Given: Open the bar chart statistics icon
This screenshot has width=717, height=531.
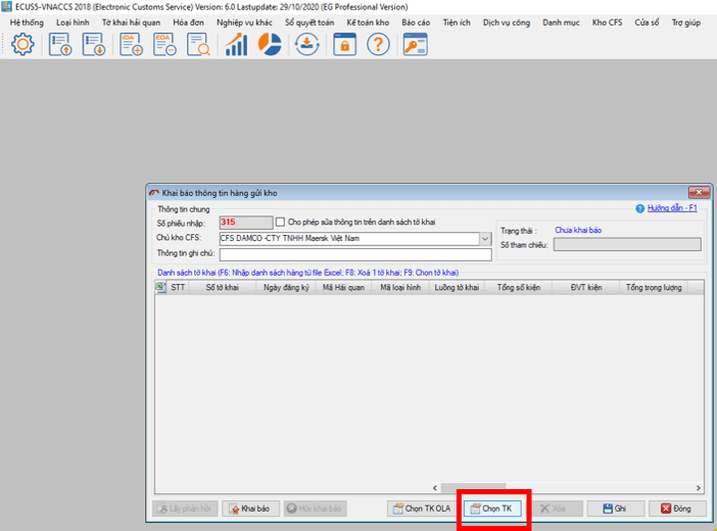Looking at the screenshot, I should coord(237,44).
